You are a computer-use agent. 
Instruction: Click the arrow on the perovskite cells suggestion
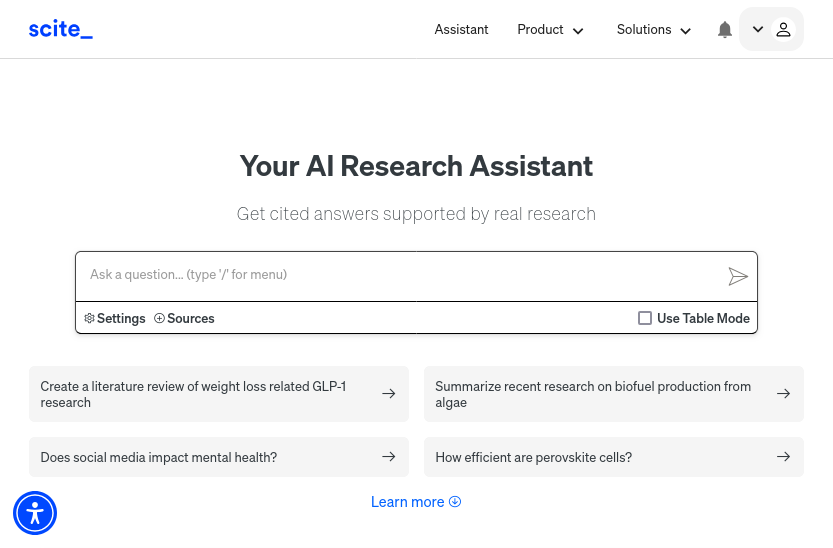click(x=783, y=457)
